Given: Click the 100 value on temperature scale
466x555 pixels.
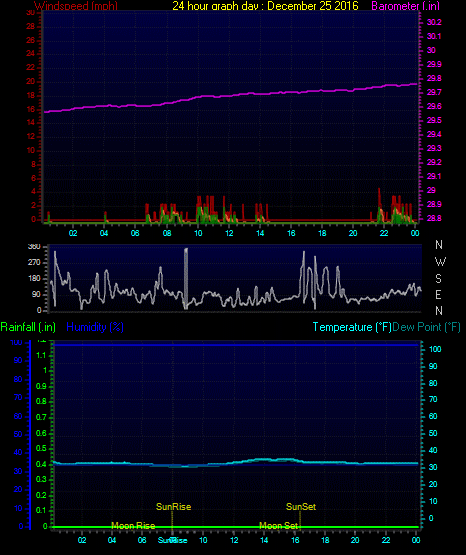Looking at the screenshot, I should coord(435,349).
